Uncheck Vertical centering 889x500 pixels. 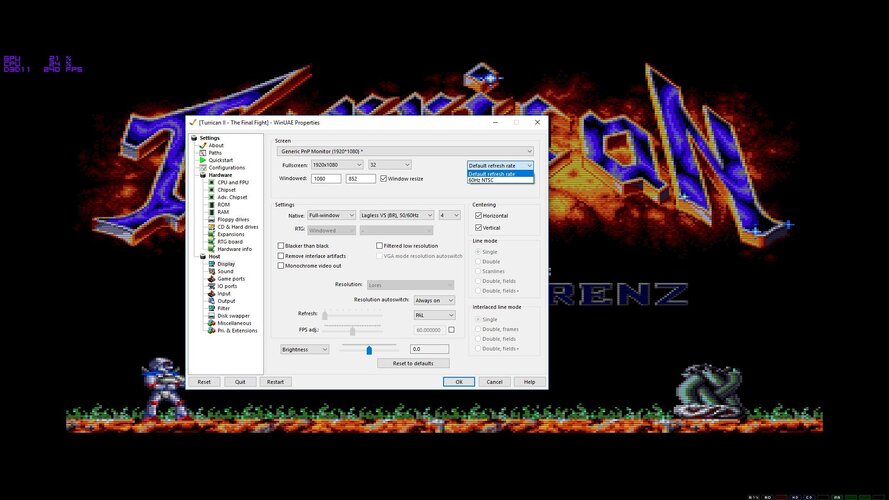pyautogui.click(x=479, y=227)
